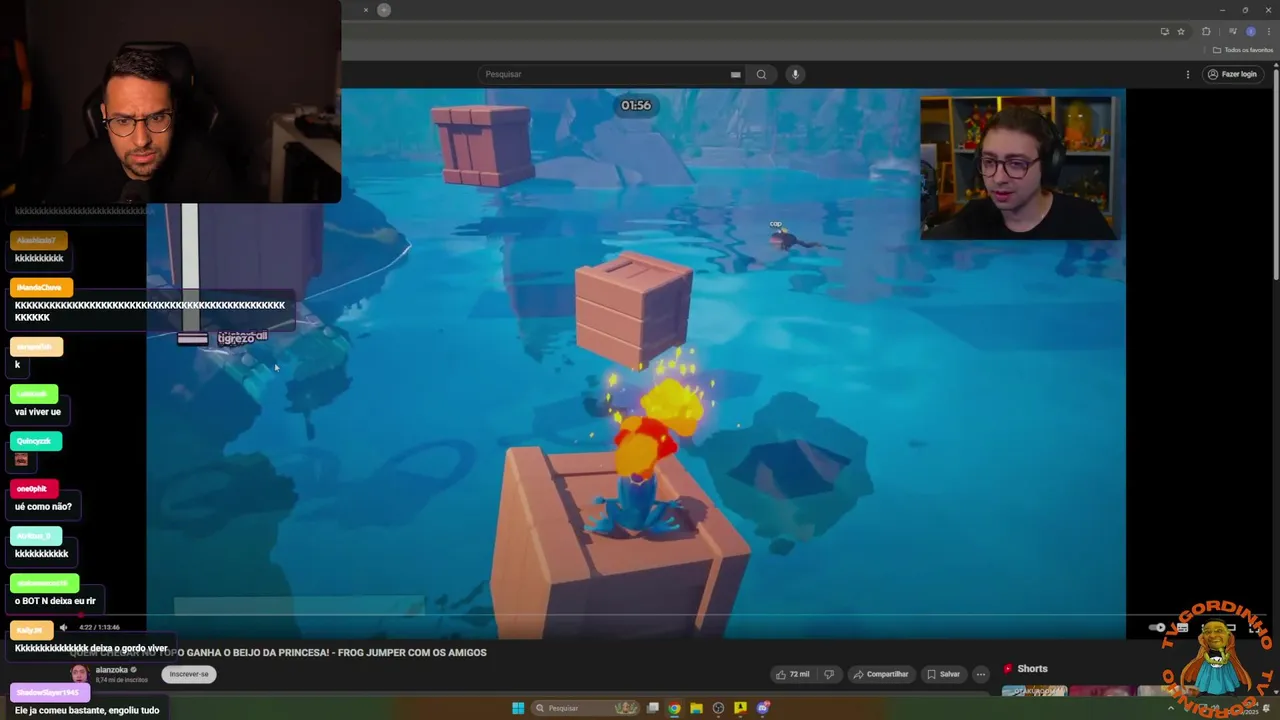Screen dimensions: 1280x720
Task: Open the alanzoka channel avatar
Action: (x=79, y=674)
